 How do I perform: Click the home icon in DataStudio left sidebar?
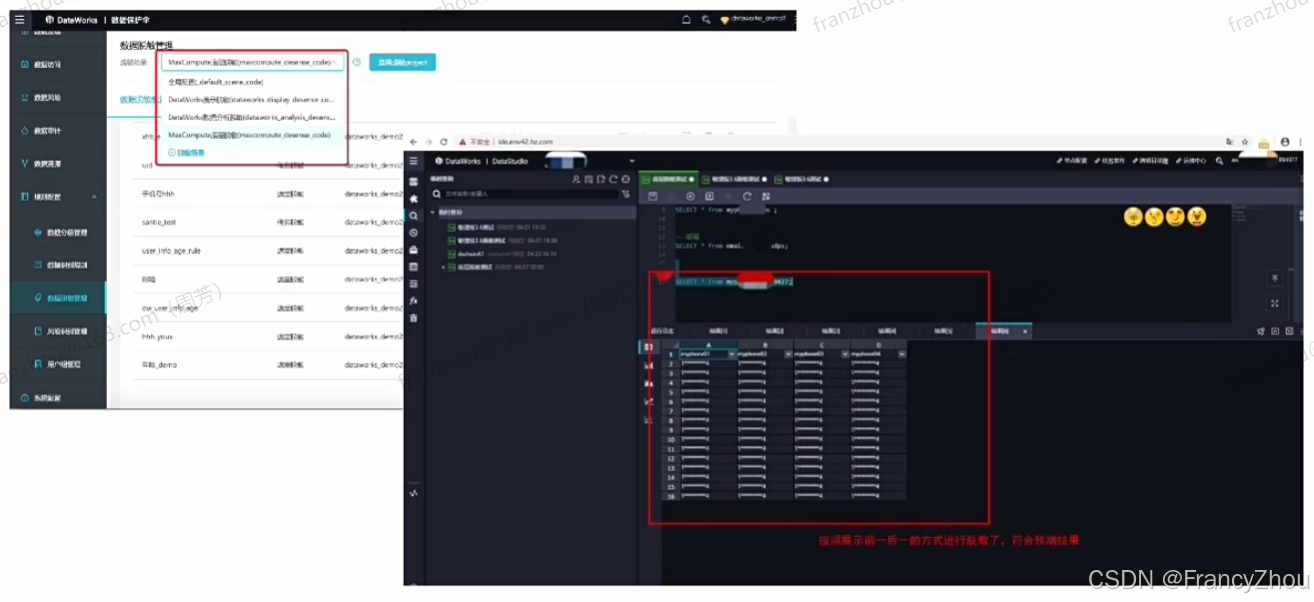point(414,198)
